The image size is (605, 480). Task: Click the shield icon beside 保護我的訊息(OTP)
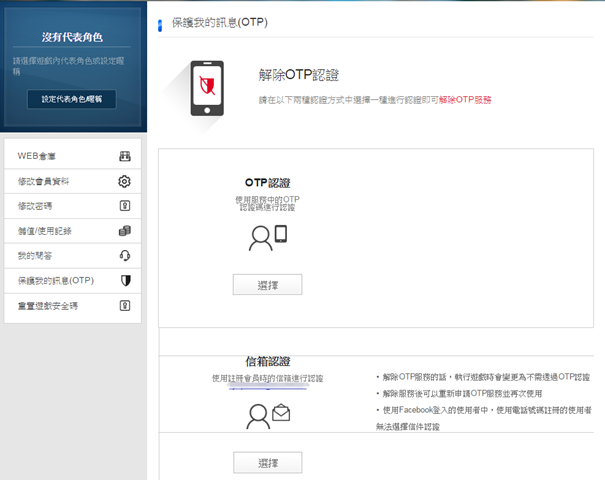coord(125,281)
